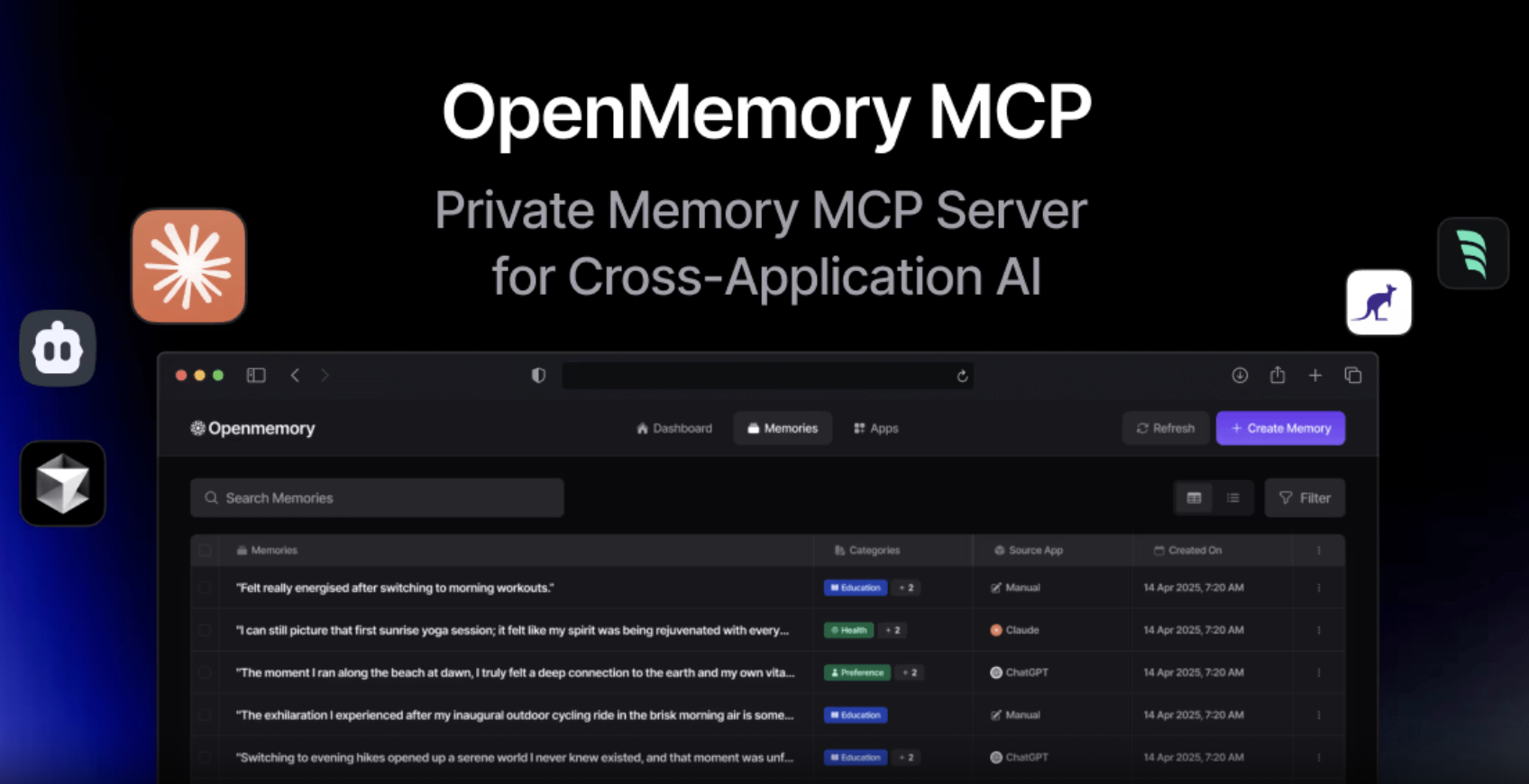Click the orange Claude starburst app icon
Image resolution: width=1529 pixels, height=784 pixels.
[x=188, y=266]
